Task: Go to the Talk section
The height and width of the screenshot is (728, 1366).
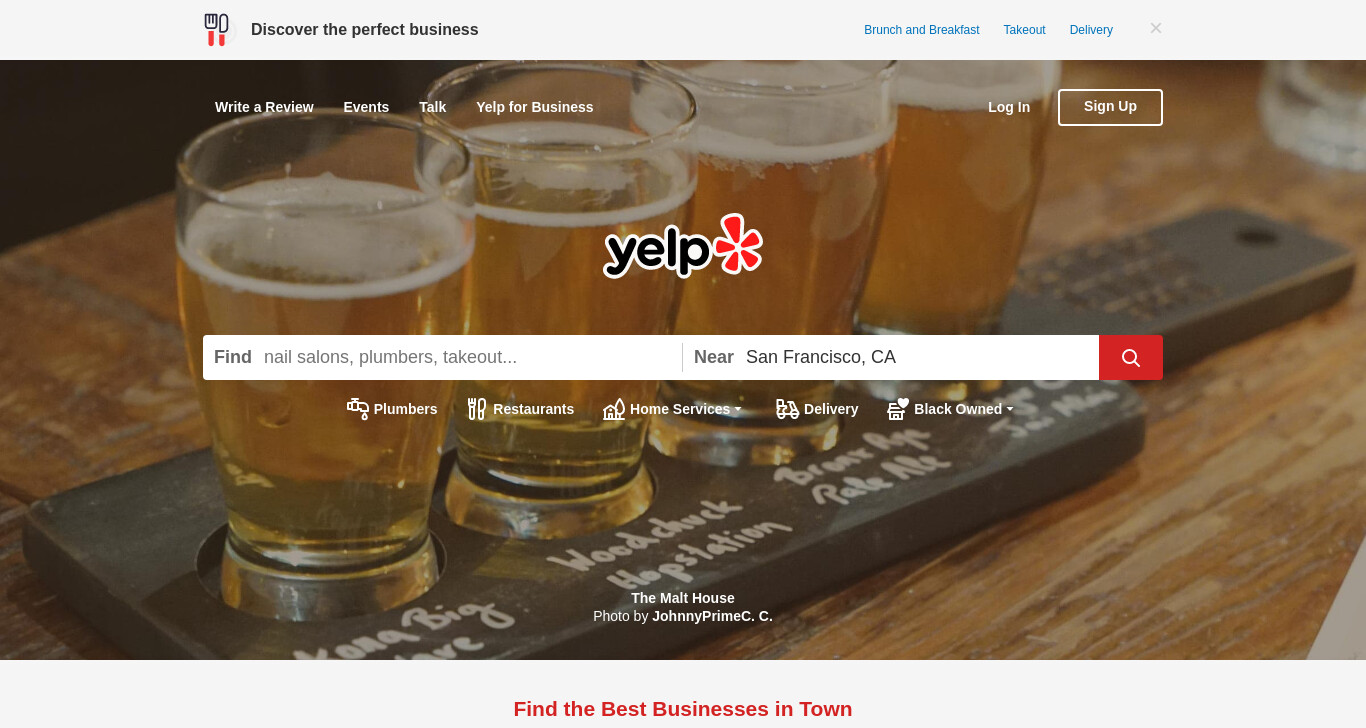Action: coord(432,107)
